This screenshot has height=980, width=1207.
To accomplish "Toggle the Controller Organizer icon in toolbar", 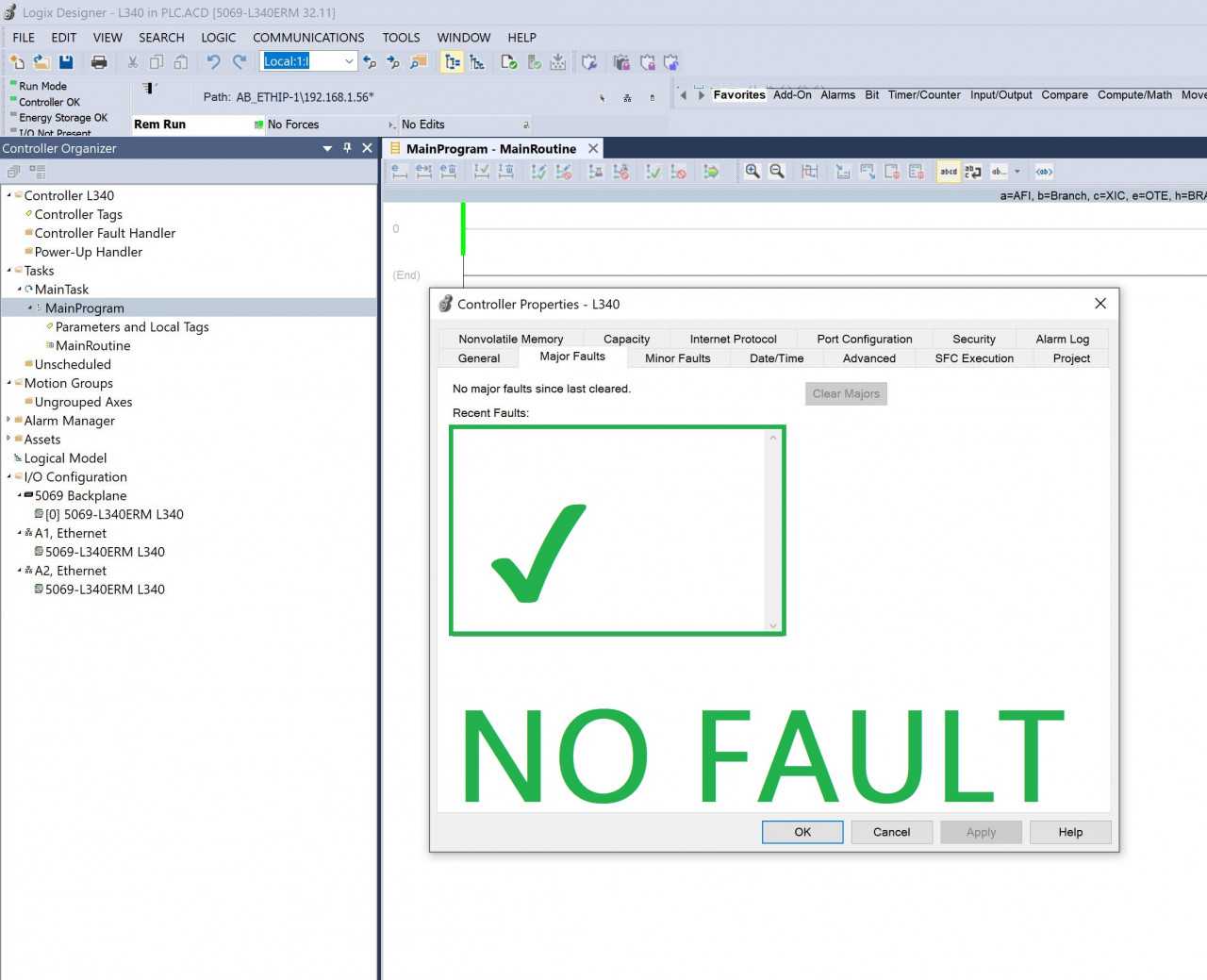I will (453, 62).
